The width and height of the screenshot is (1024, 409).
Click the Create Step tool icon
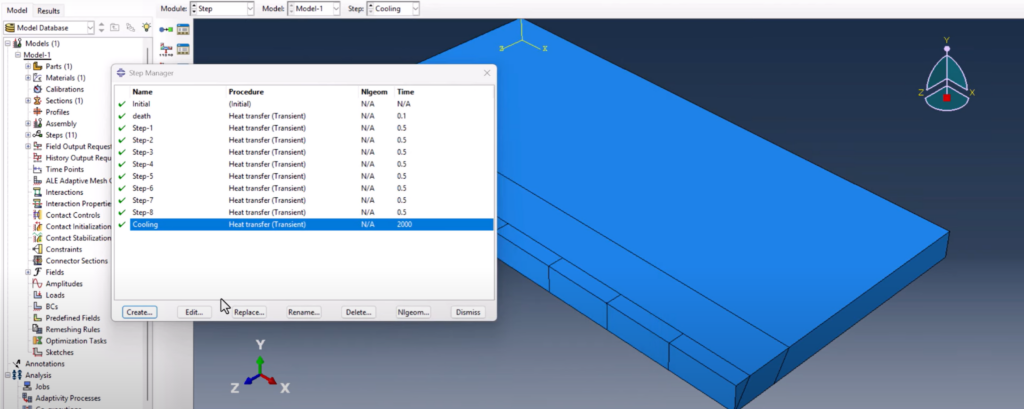(x=167, y=29)
